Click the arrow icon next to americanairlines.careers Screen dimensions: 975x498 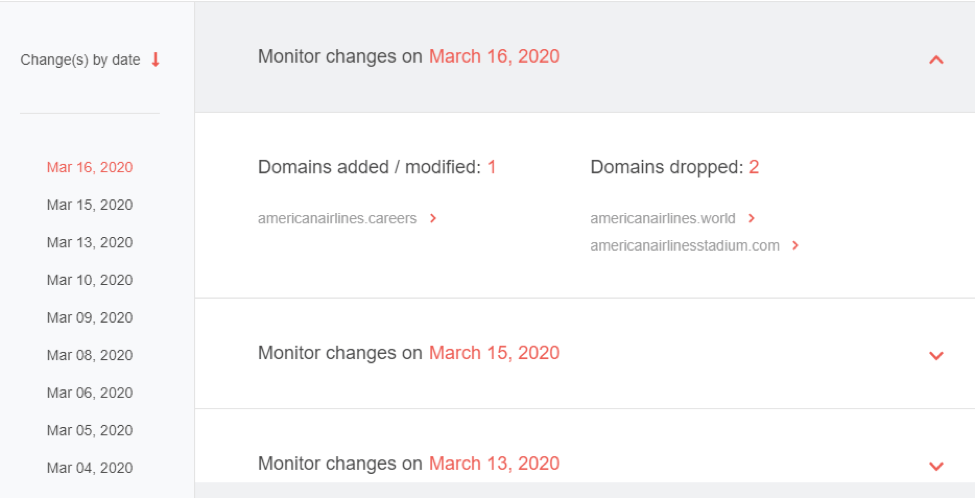pyautogui.click(x=433, y=218)
